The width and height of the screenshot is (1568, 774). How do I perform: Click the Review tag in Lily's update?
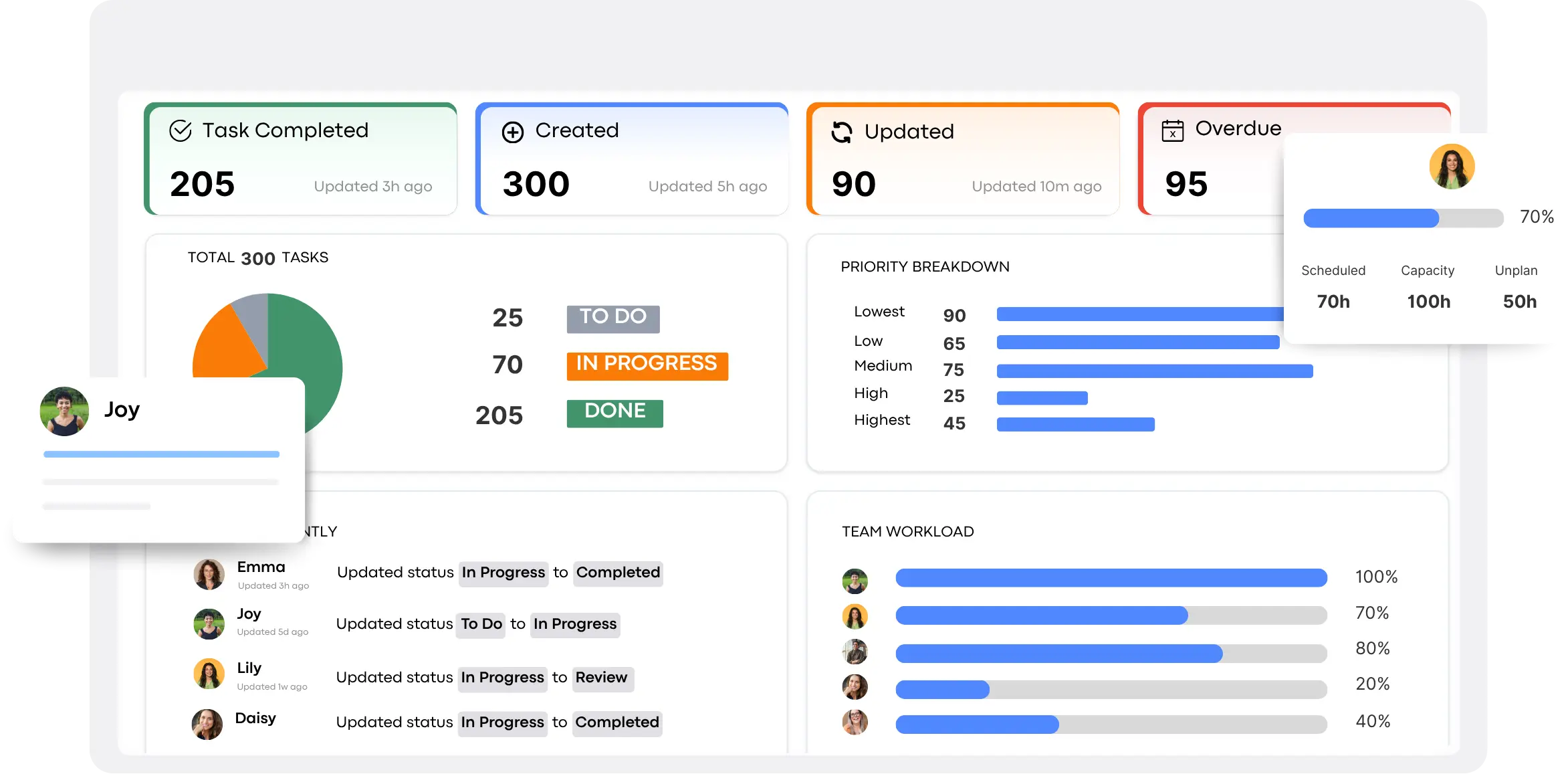pos(602,678)
